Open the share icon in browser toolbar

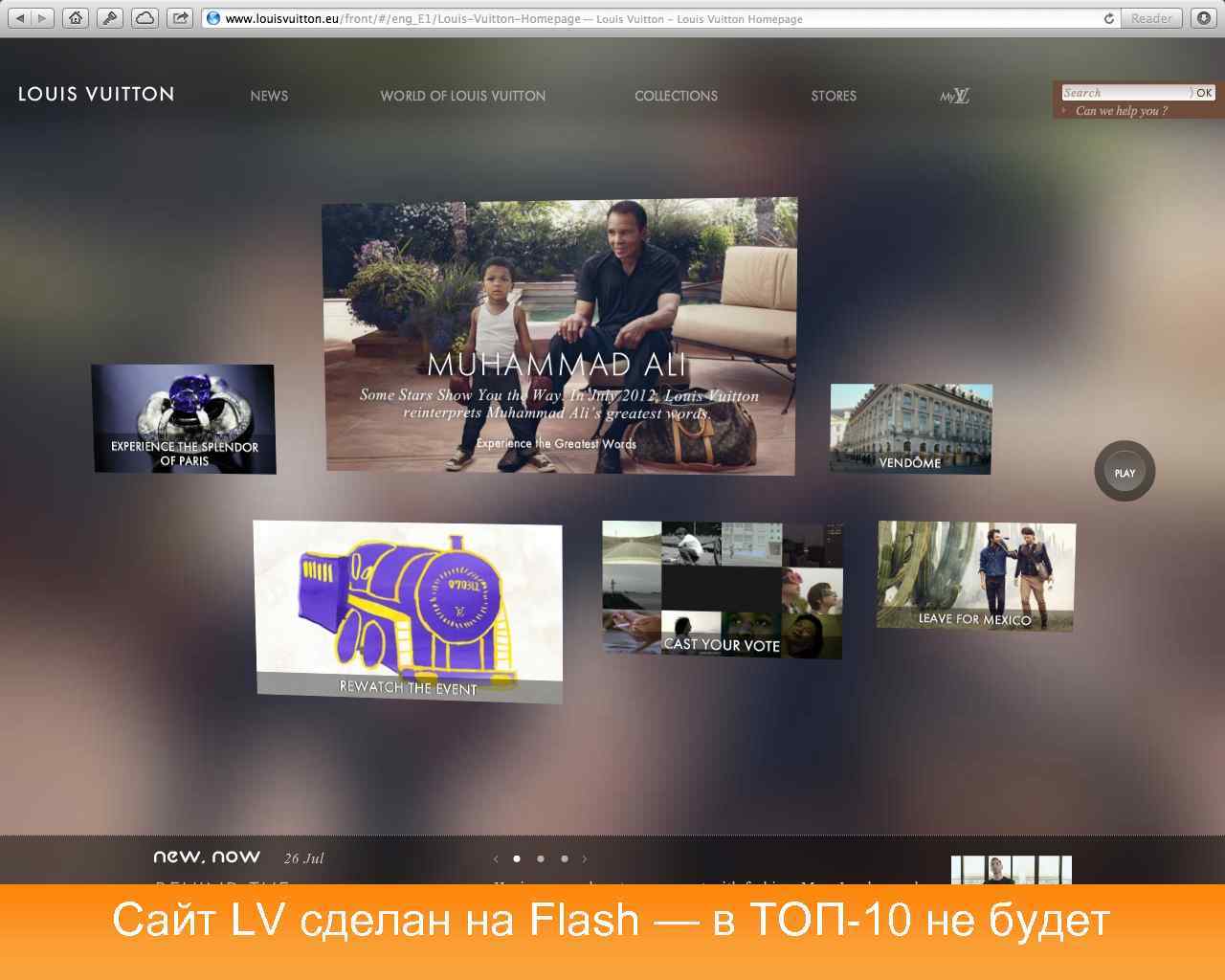[x=179, y=16]
